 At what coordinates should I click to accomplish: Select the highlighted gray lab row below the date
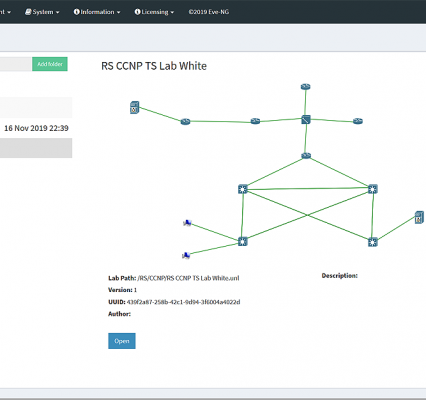tap(36, 148)
